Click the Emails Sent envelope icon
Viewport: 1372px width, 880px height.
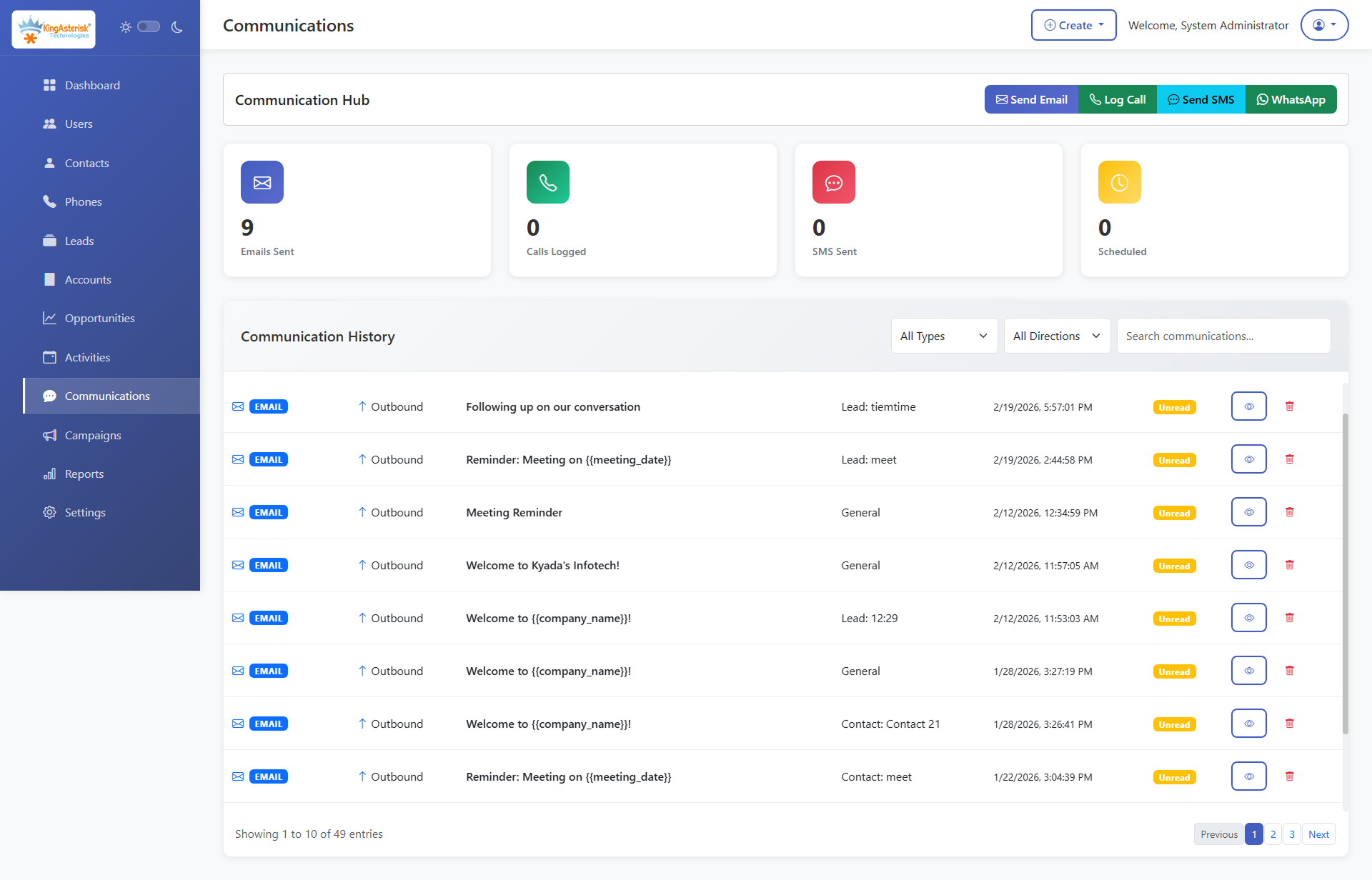[262, 182]
